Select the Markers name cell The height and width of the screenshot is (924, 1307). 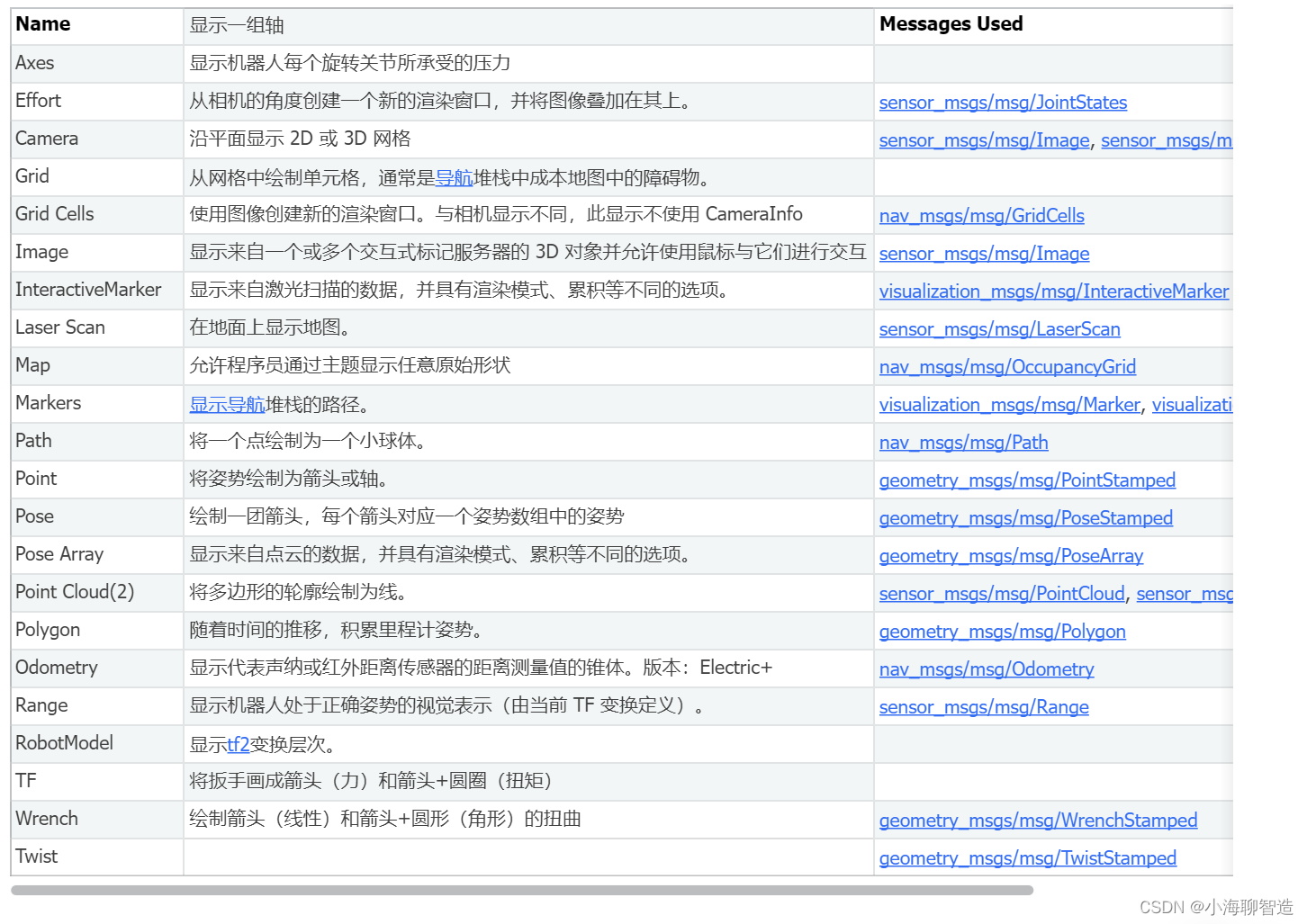pyautogui.click(x=97, y=404)
